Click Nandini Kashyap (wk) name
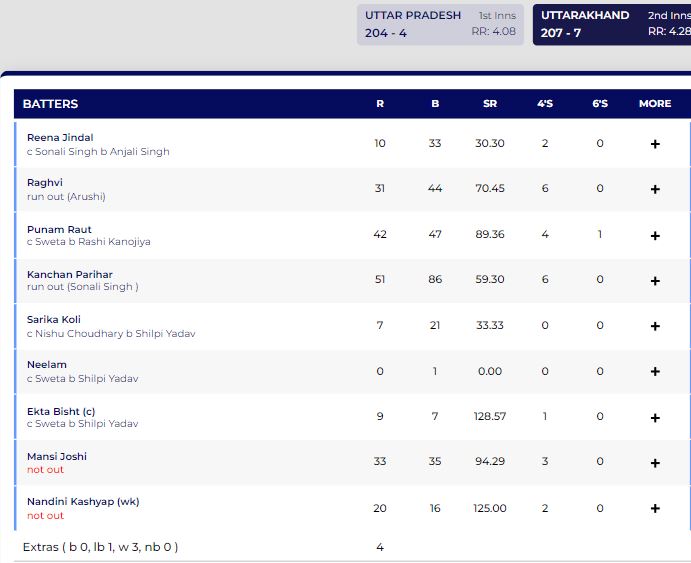 (84, 501)
